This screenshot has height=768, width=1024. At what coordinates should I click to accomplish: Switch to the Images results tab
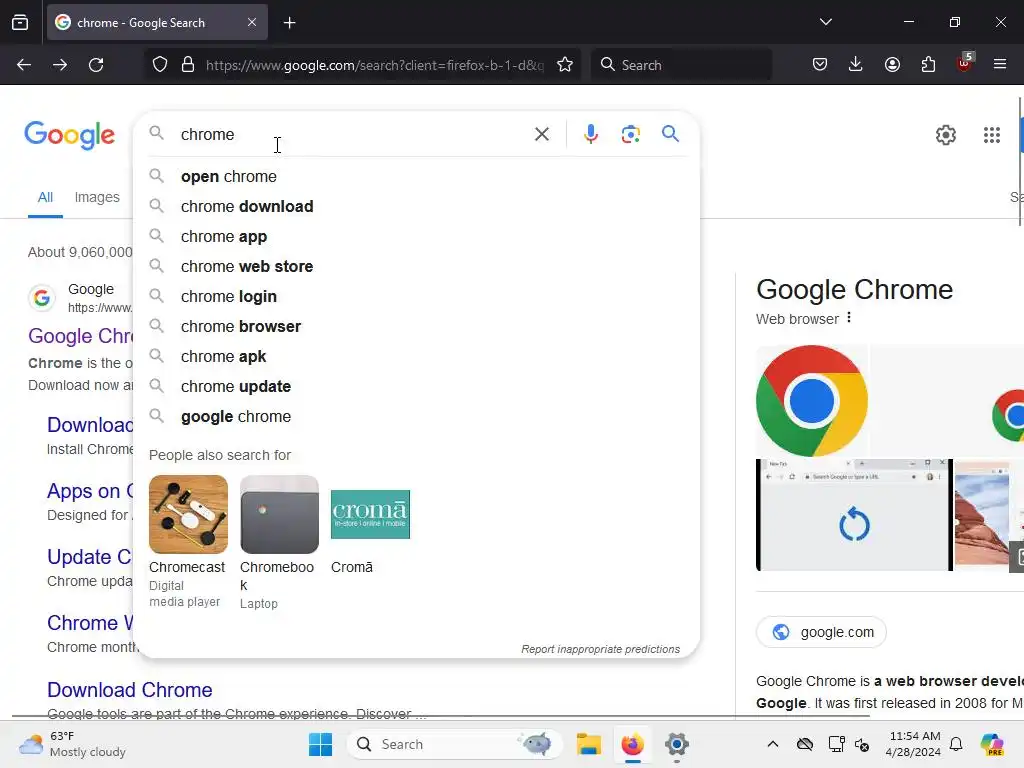pyautogui.click(x=97, y=197)
